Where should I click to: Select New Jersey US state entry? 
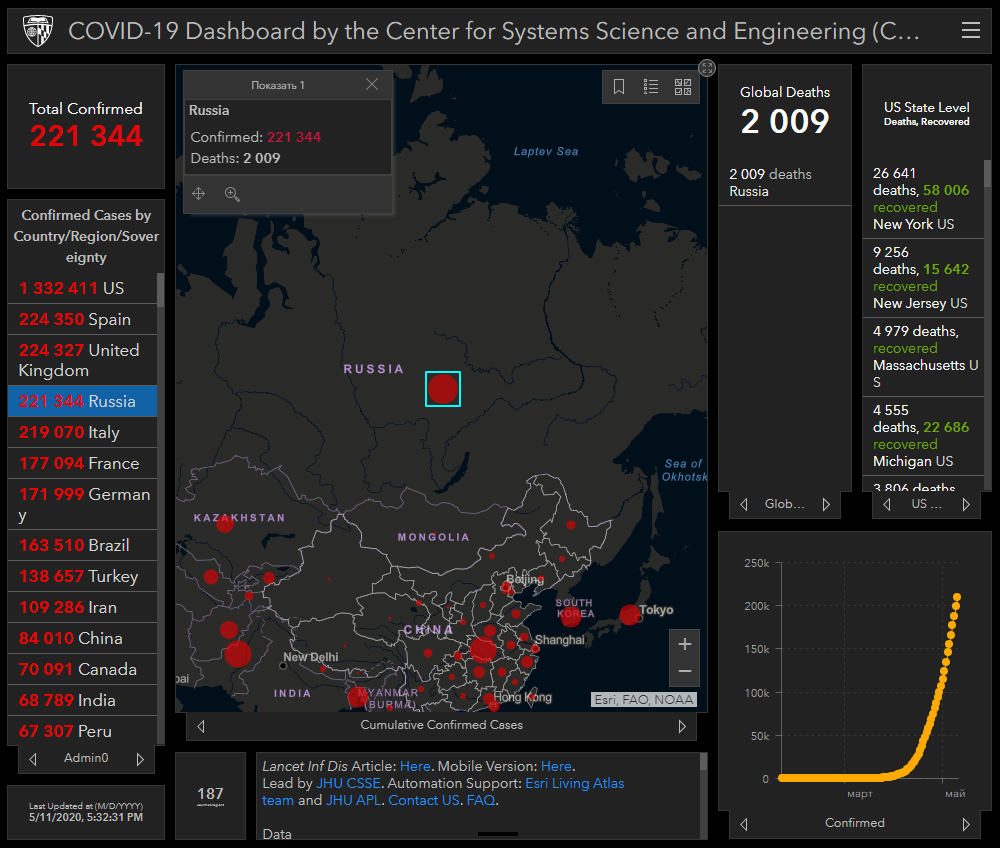click(923, 278)
